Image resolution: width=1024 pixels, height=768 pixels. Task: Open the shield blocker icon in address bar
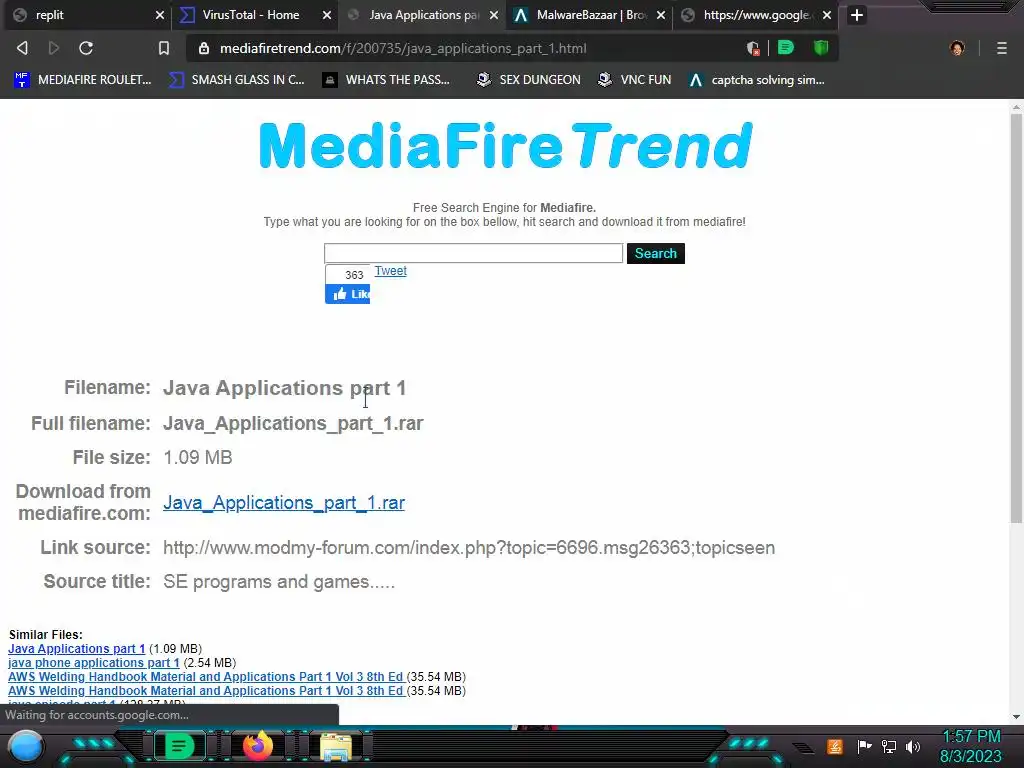tap(753, 48)
